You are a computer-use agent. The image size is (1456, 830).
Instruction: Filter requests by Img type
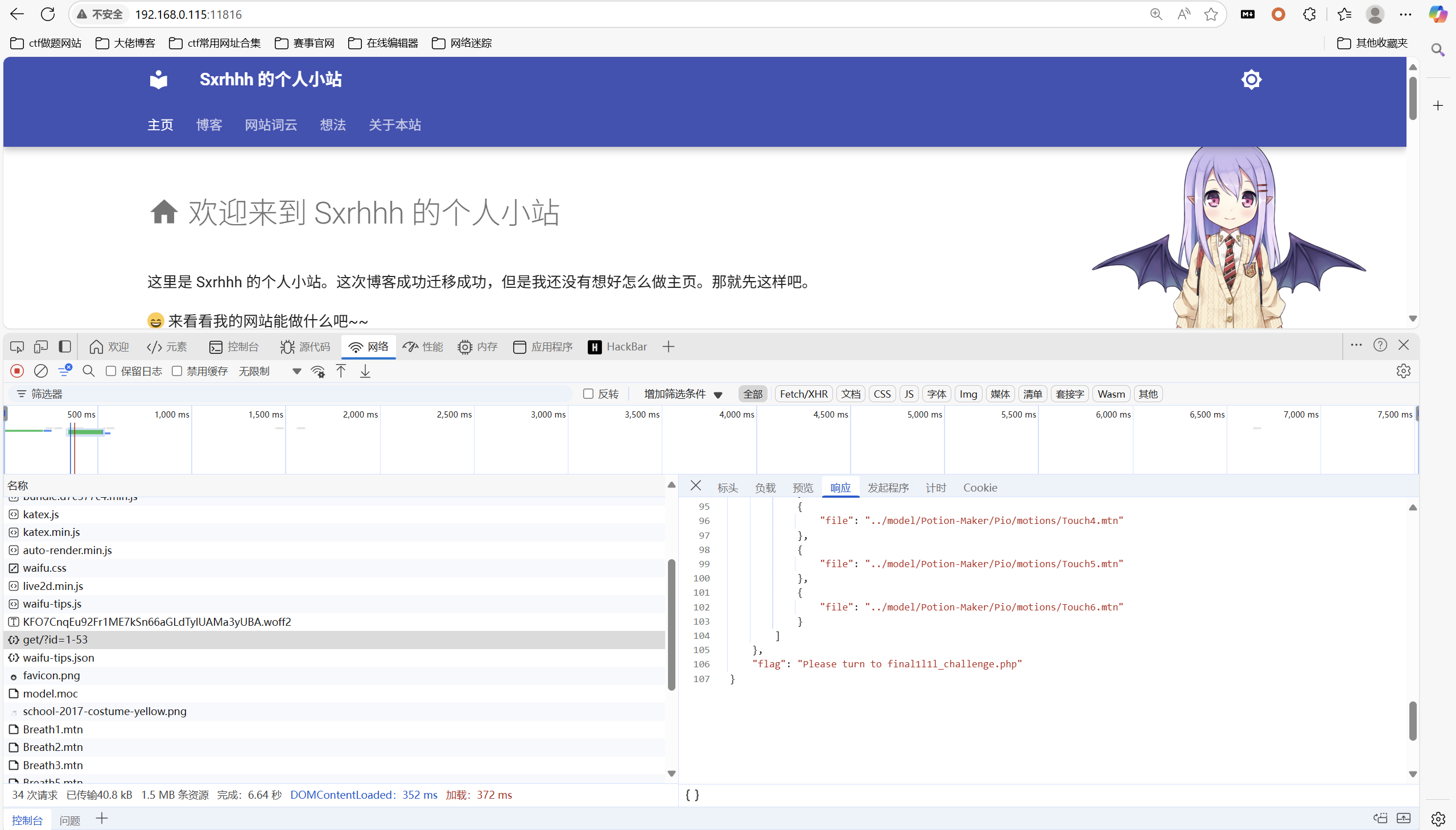968,394
